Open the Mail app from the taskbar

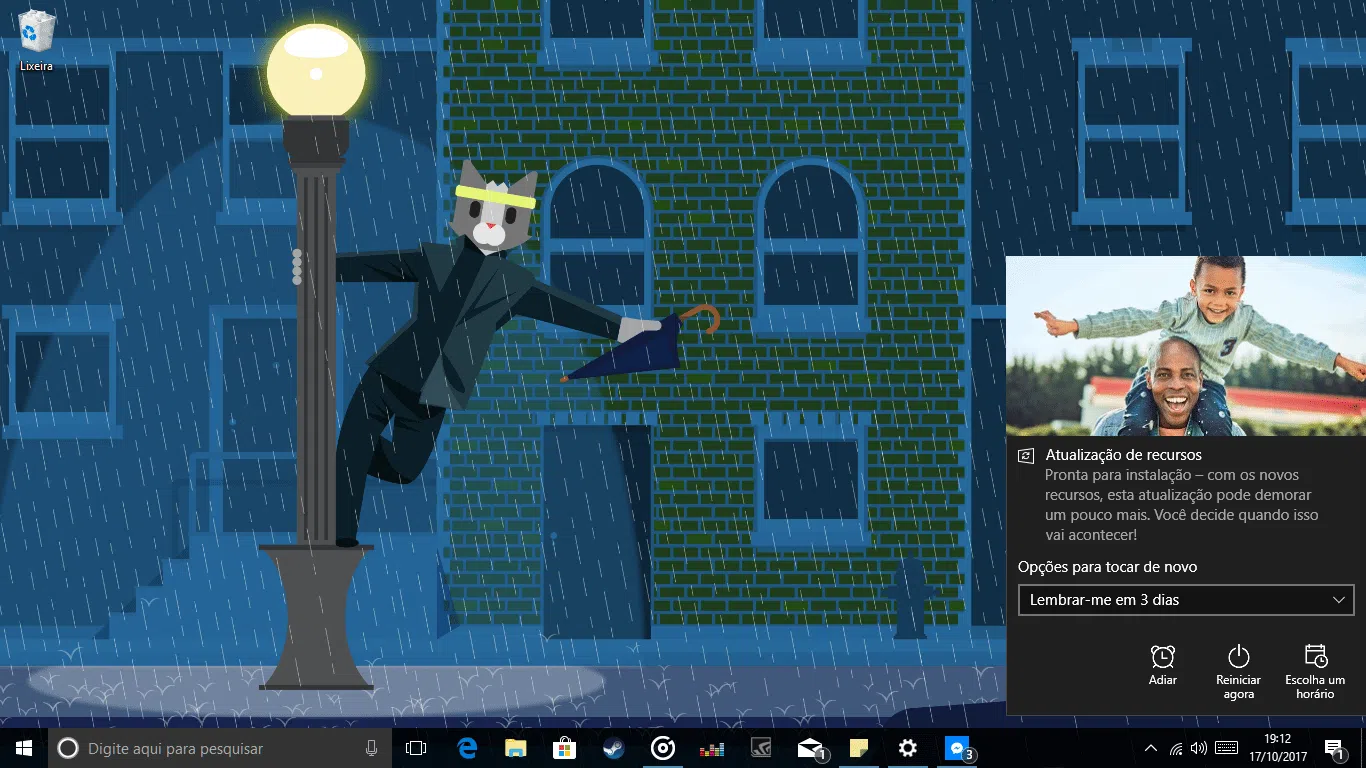point(810,748)
